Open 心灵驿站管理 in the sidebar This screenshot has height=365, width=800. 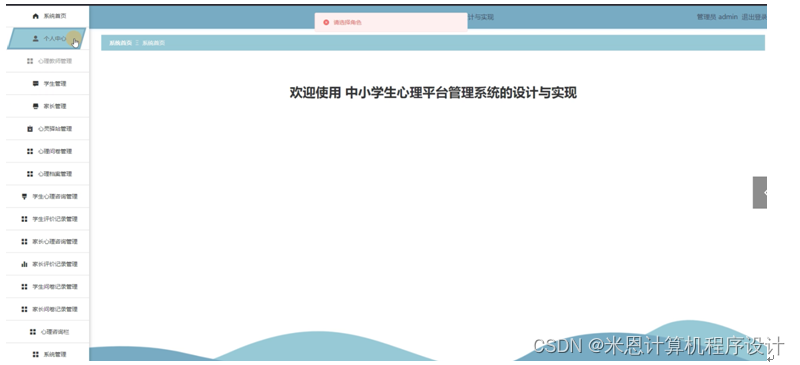click(x=48, y=129)
